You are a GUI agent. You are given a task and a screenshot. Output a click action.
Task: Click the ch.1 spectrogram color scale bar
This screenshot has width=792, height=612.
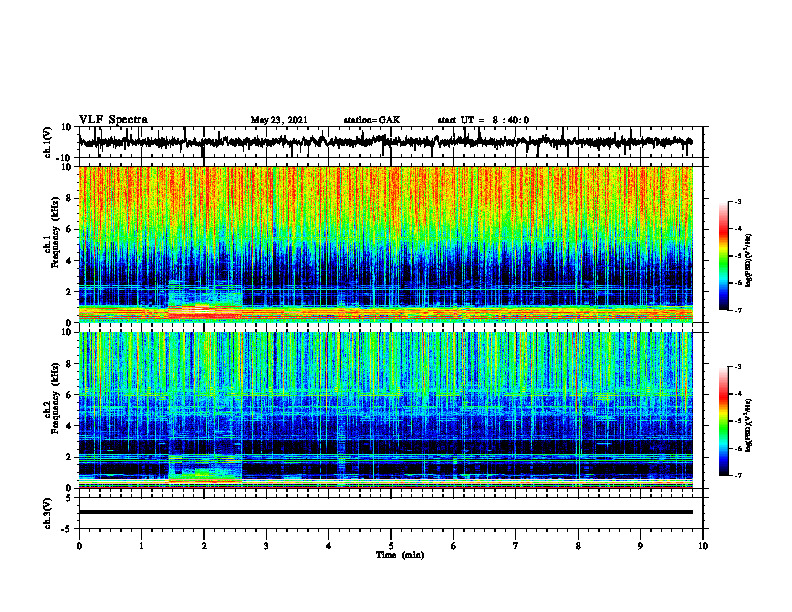pos(723,256)
